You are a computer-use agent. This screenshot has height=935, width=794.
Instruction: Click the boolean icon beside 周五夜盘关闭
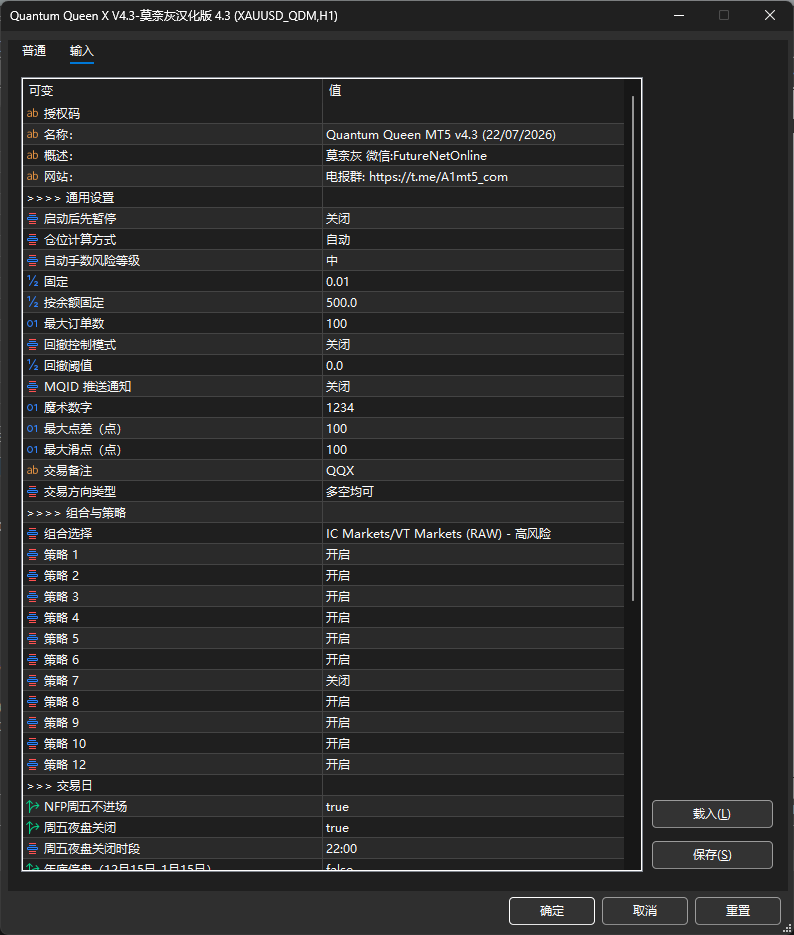[33, 828]
